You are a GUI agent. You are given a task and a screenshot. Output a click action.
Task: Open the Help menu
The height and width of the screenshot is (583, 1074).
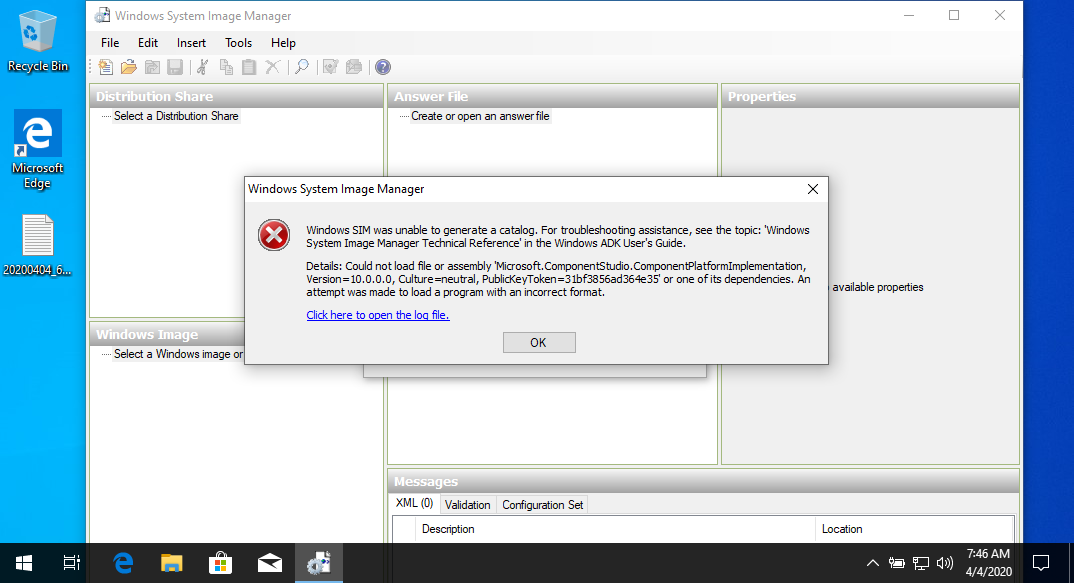pos(283,42)
